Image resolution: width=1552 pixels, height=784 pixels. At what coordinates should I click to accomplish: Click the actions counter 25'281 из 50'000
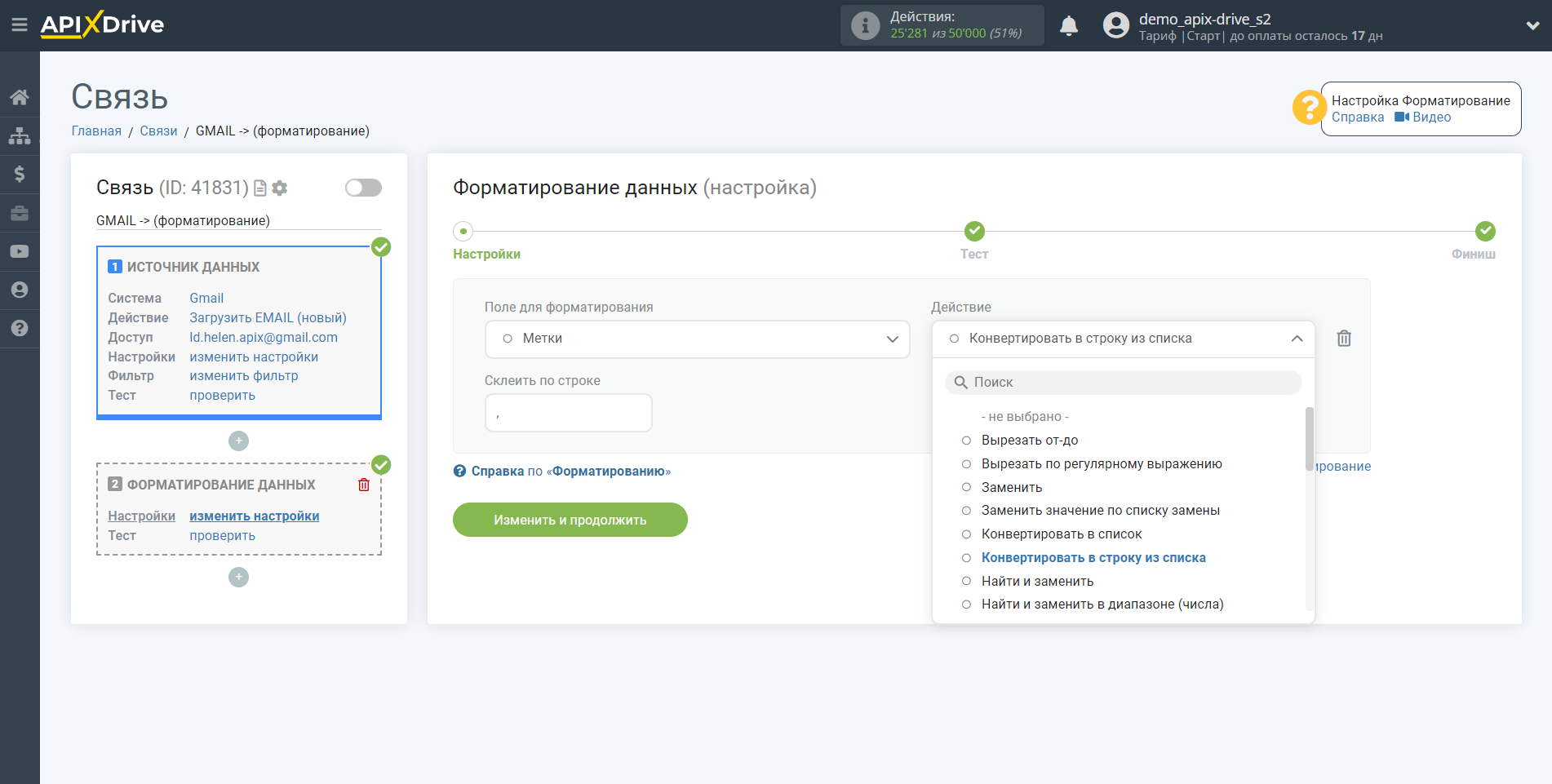tap(956, 33)
